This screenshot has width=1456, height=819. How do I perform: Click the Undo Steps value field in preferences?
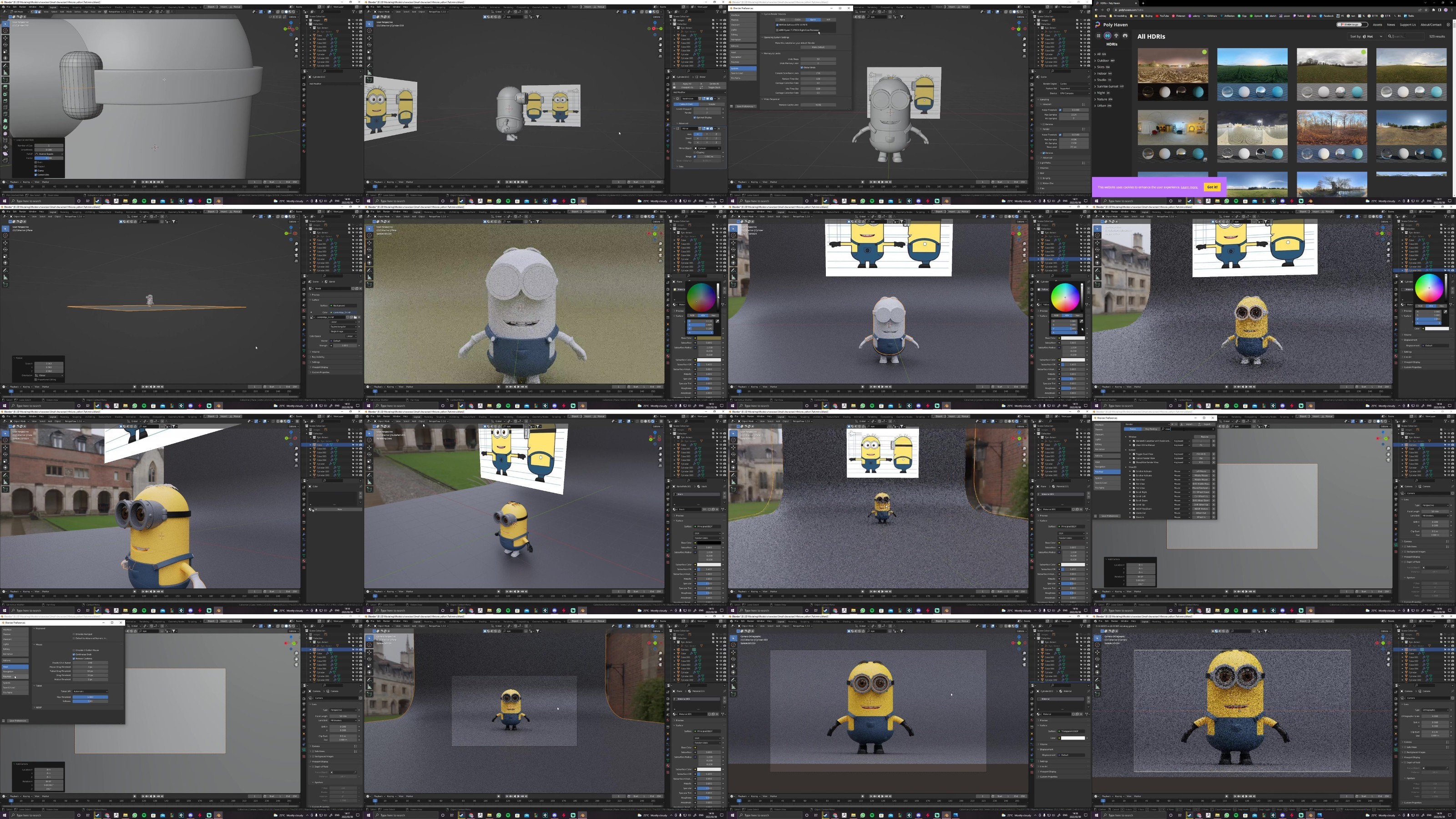coord(819,59)
